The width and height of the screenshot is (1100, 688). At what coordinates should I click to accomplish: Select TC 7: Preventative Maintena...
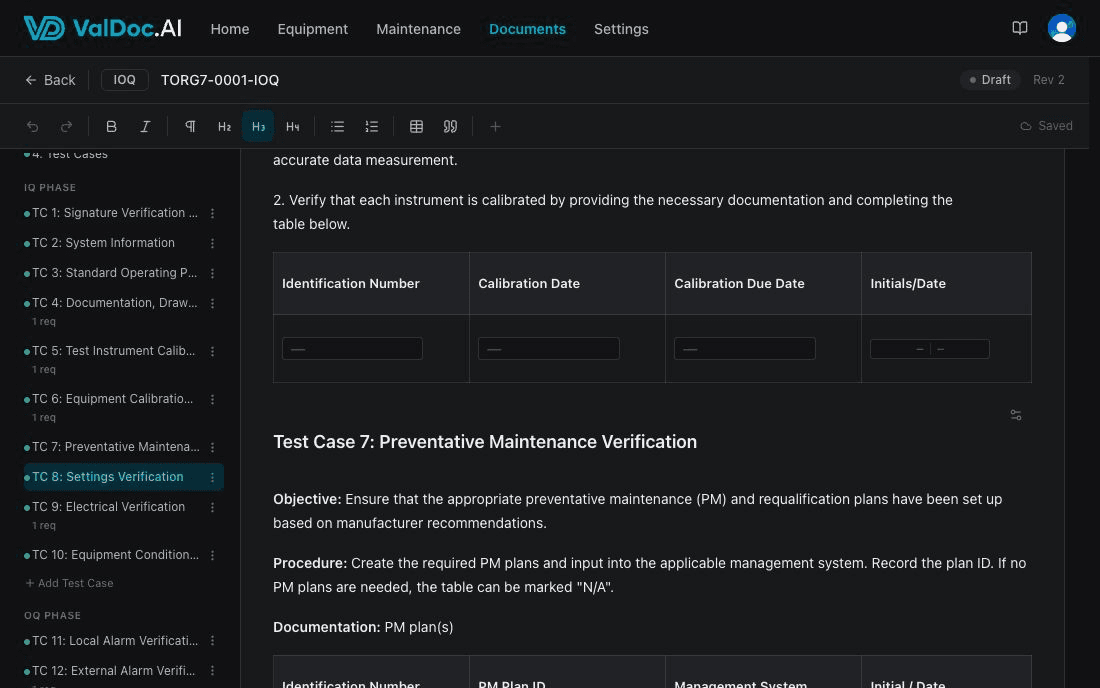tap(116, 447)
